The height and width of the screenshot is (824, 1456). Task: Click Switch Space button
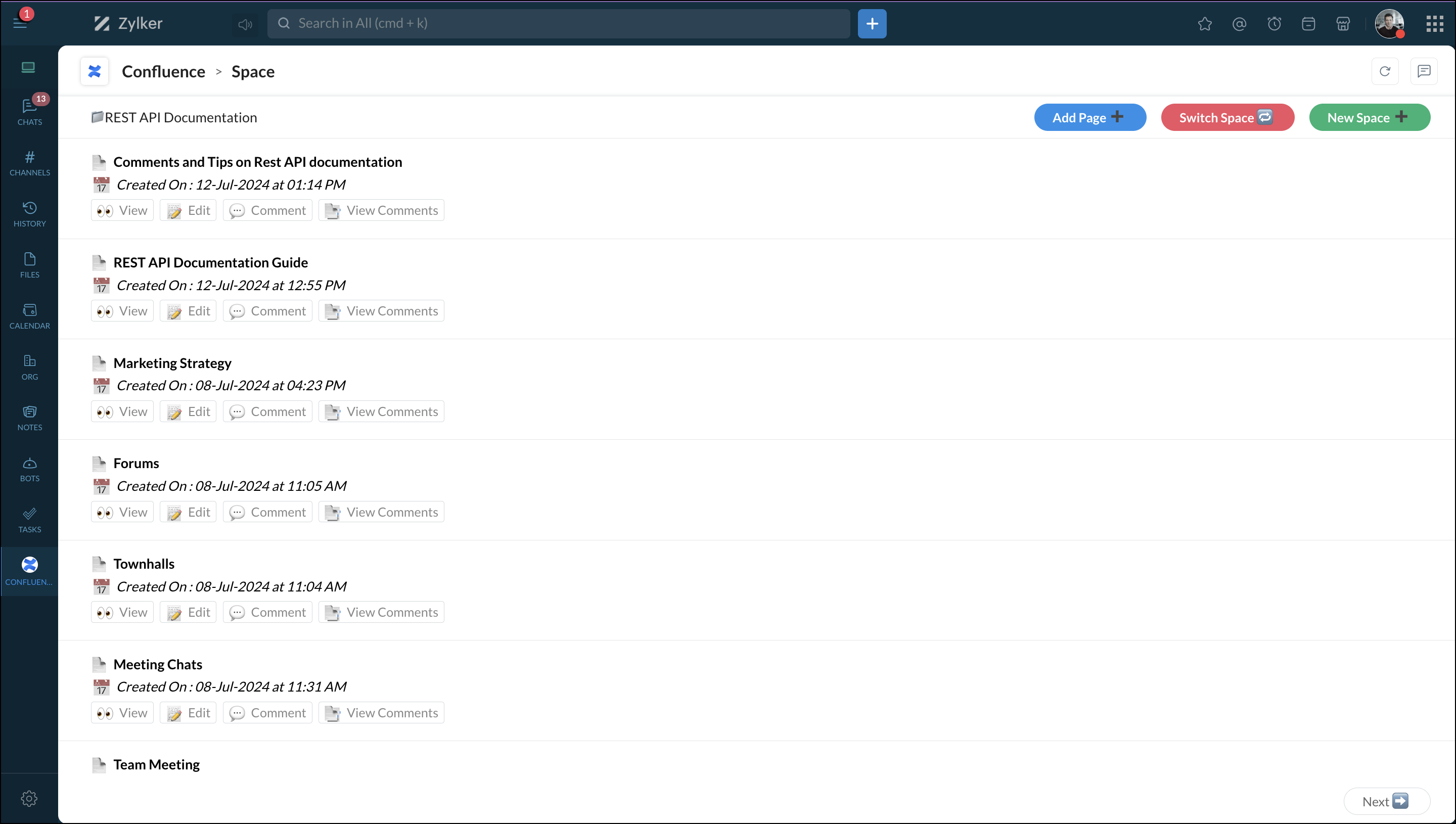1227,118
